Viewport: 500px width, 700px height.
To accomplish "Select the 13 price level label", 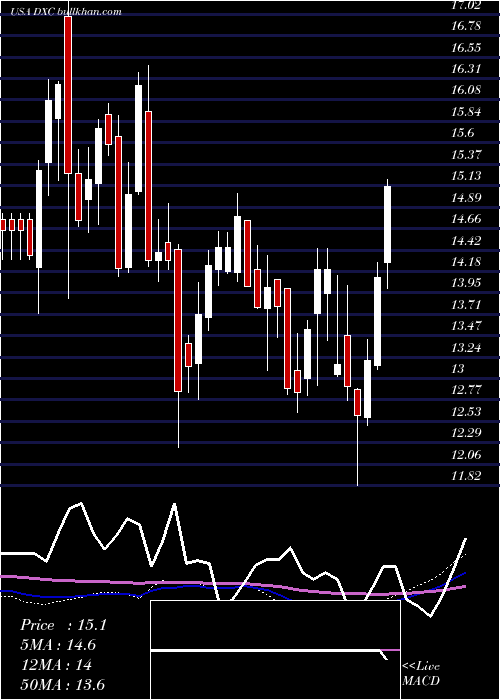I will click(x=458, y=369).
